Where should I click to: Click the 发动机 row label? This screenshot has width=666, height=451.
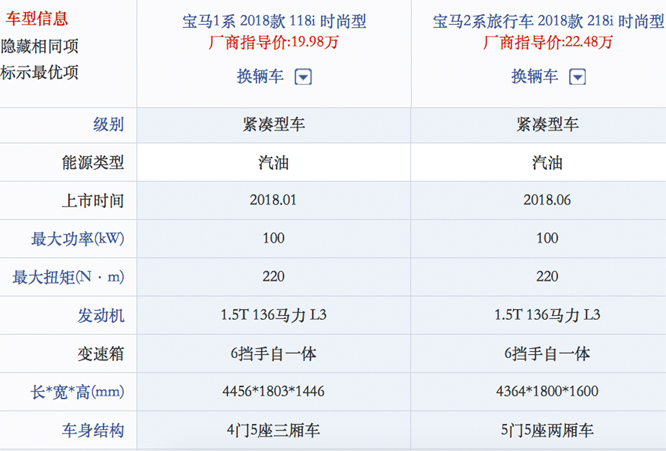click(x=101, y=316)
